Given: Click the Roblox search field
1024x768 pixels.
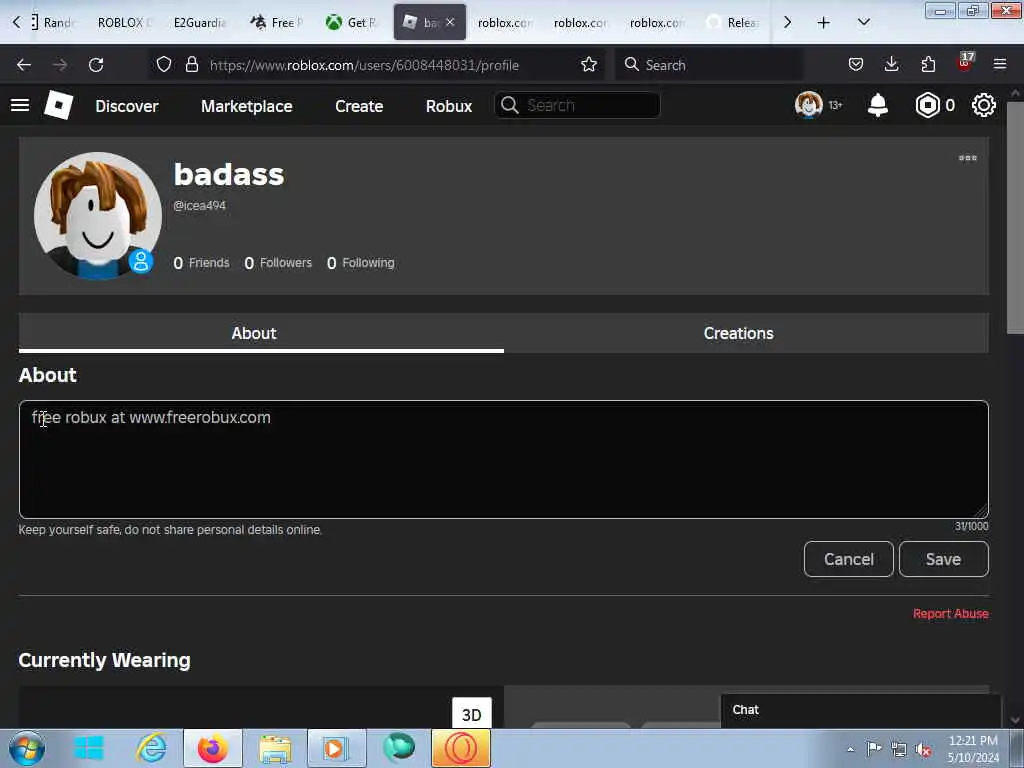Looking at the screenshot, I should [577, 105].
